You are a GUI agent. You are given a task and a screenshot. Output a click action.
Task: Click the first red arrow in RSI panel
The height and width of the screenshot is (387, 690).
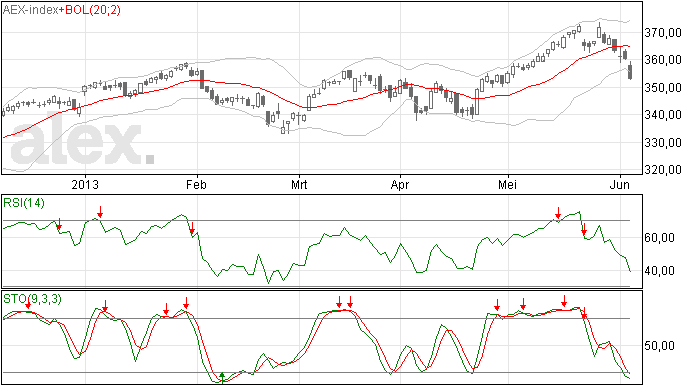59,225
